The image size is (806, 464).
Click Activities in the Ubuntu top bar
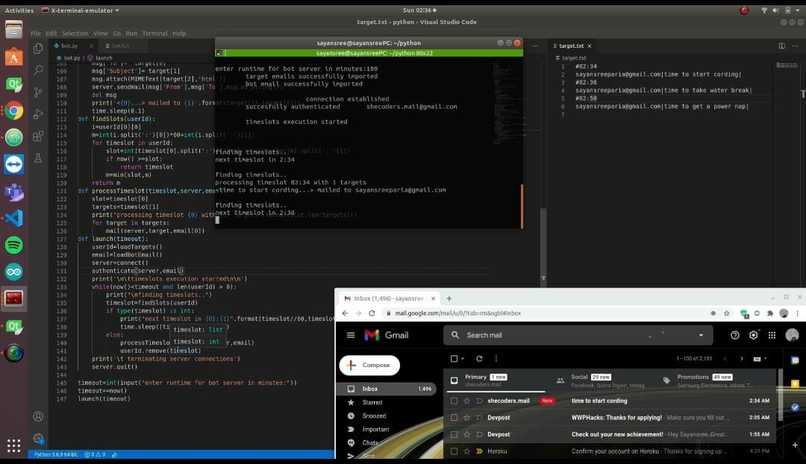coord(19,10)
